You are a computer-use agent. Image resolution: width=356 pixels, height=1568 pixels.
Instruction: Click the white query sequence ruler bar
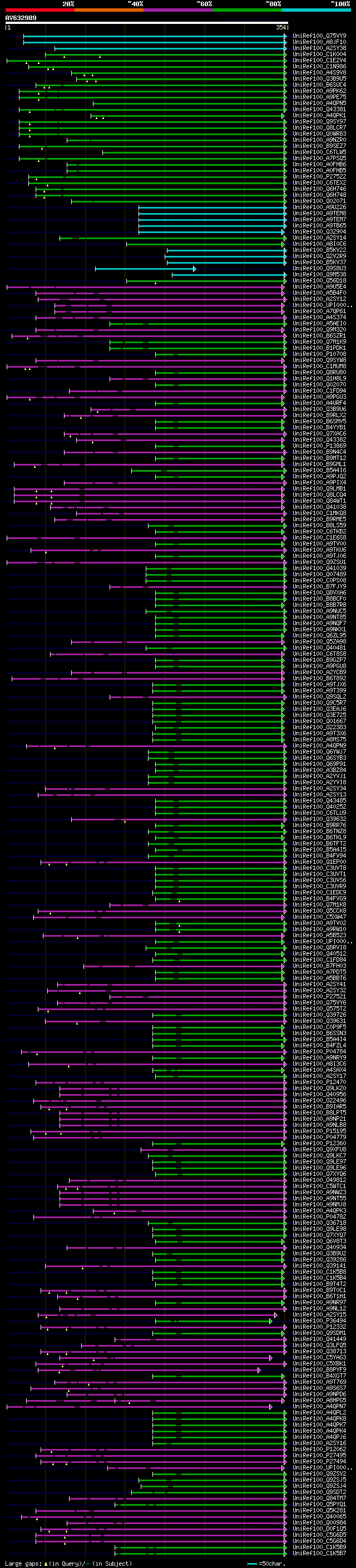(147, 23)
